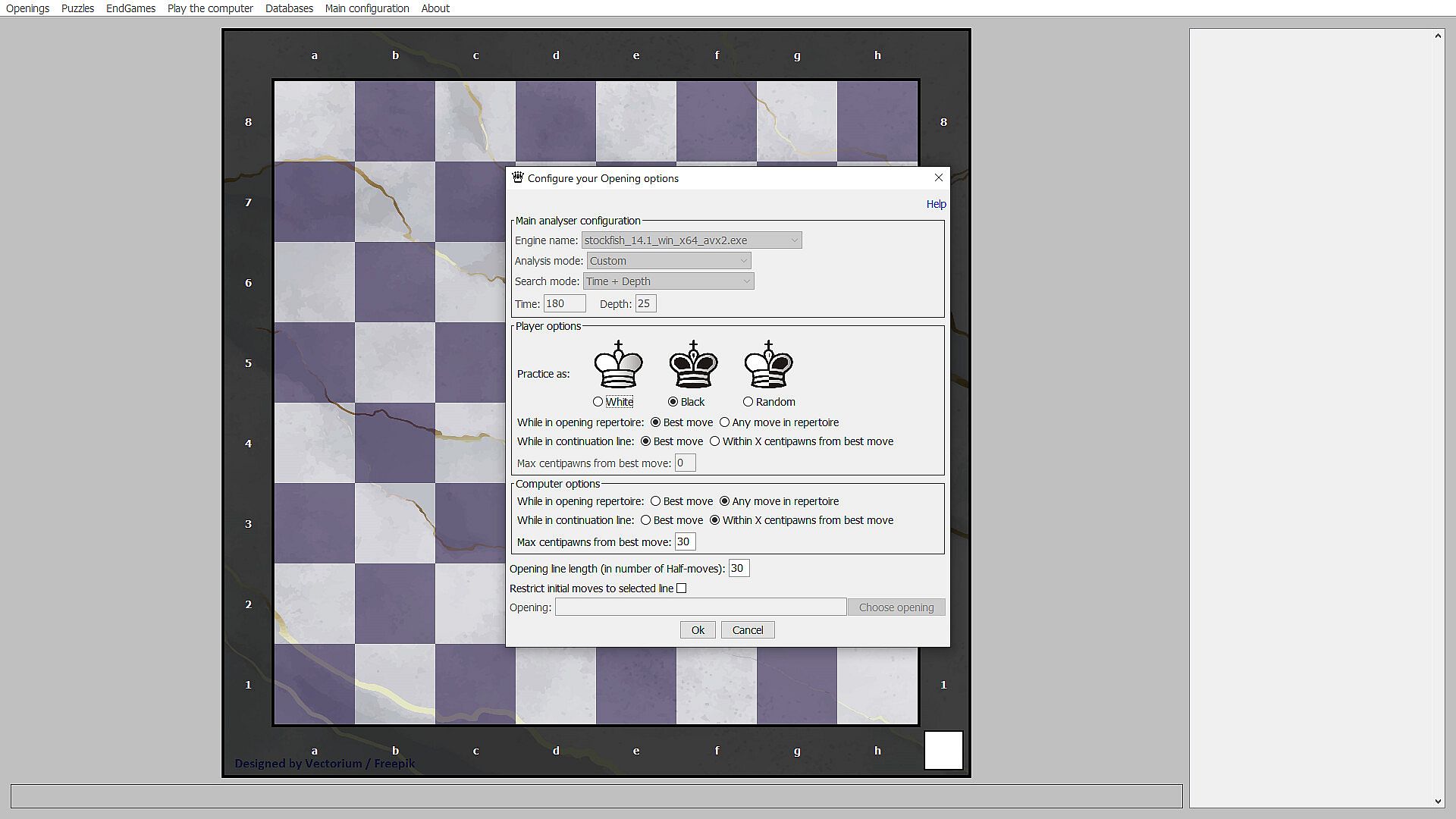Viewport: 1456px width, 819px height.
Task: Click the scroll down arrow in the right panel
Action: coord(1438,801)
